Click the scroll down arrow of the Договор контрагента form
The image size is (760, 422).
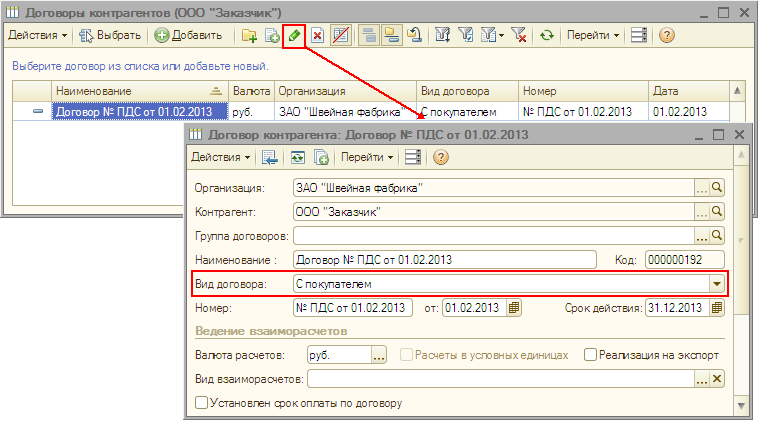pyautogui.click(x=742, y=406)
